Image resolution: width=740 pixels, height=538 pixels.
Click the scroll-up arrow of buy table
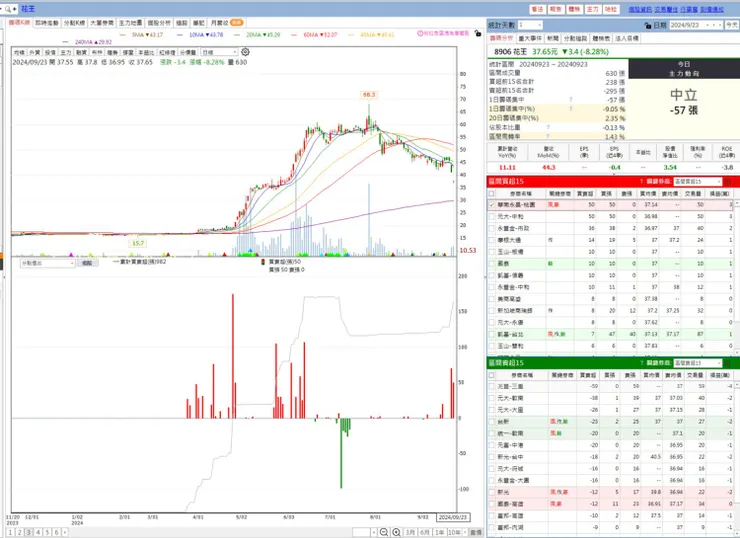737,203
